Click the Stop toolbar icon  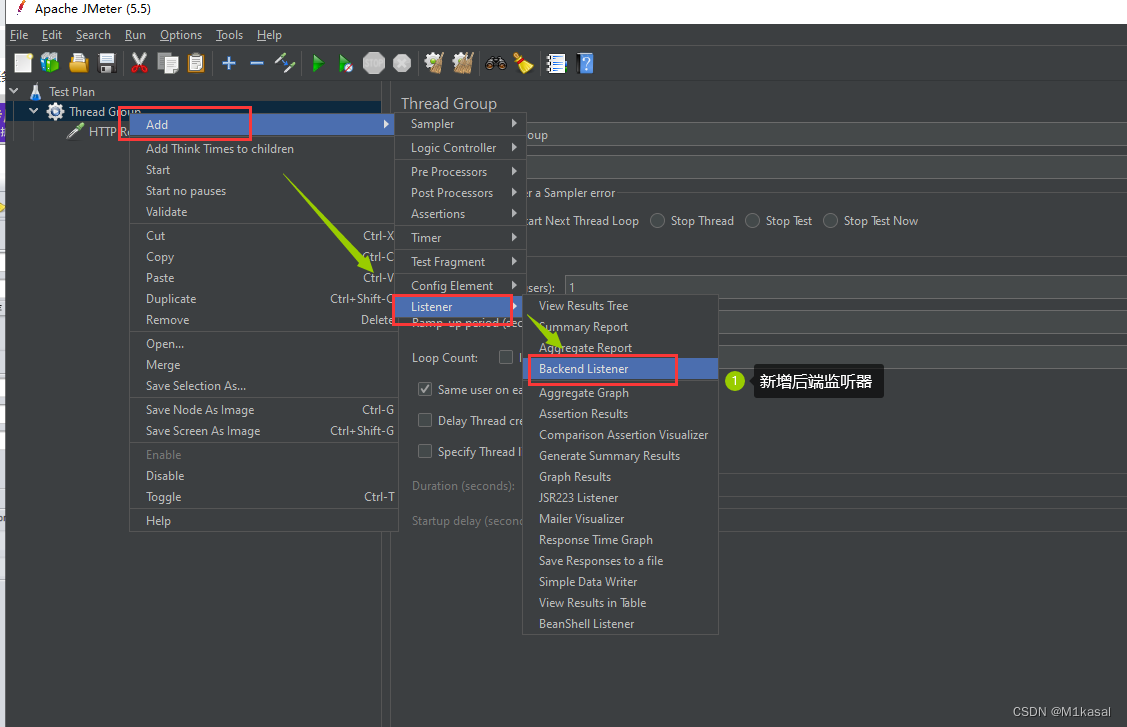click(374, 63)
